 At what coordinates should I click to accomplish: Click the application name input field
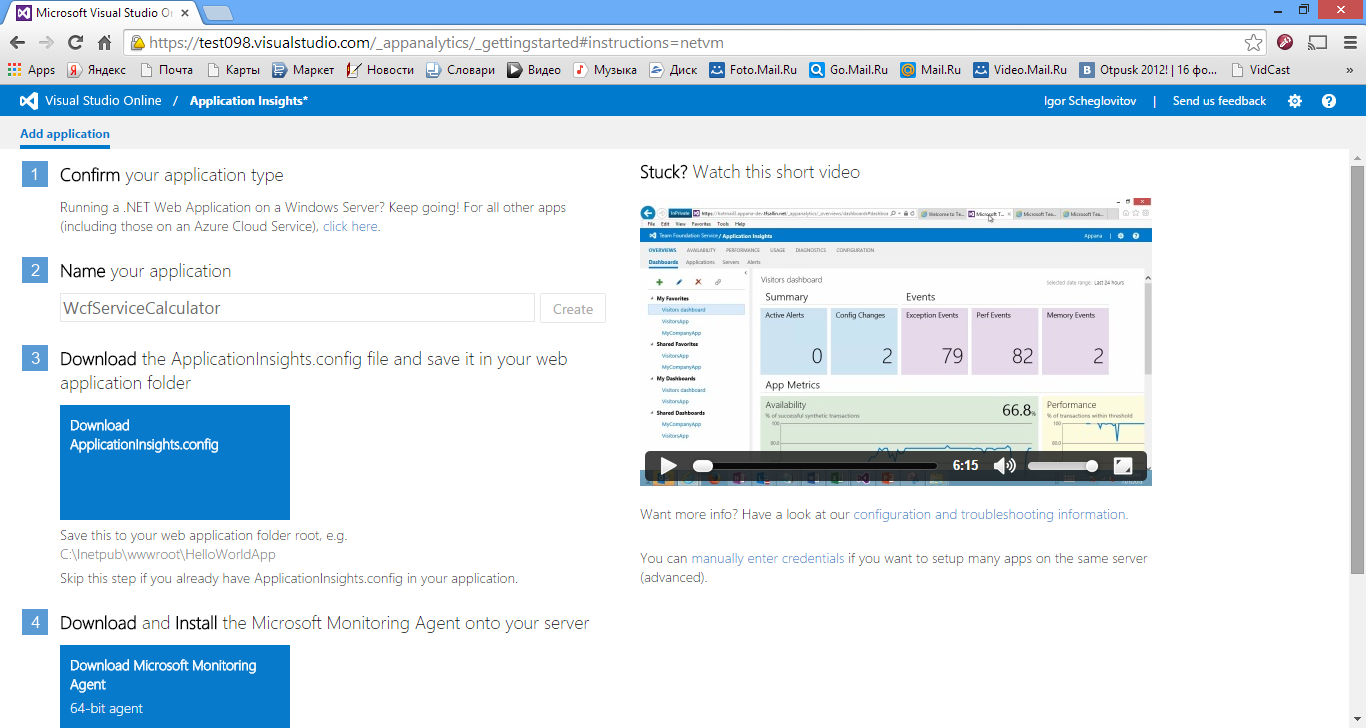coord(297,308)
